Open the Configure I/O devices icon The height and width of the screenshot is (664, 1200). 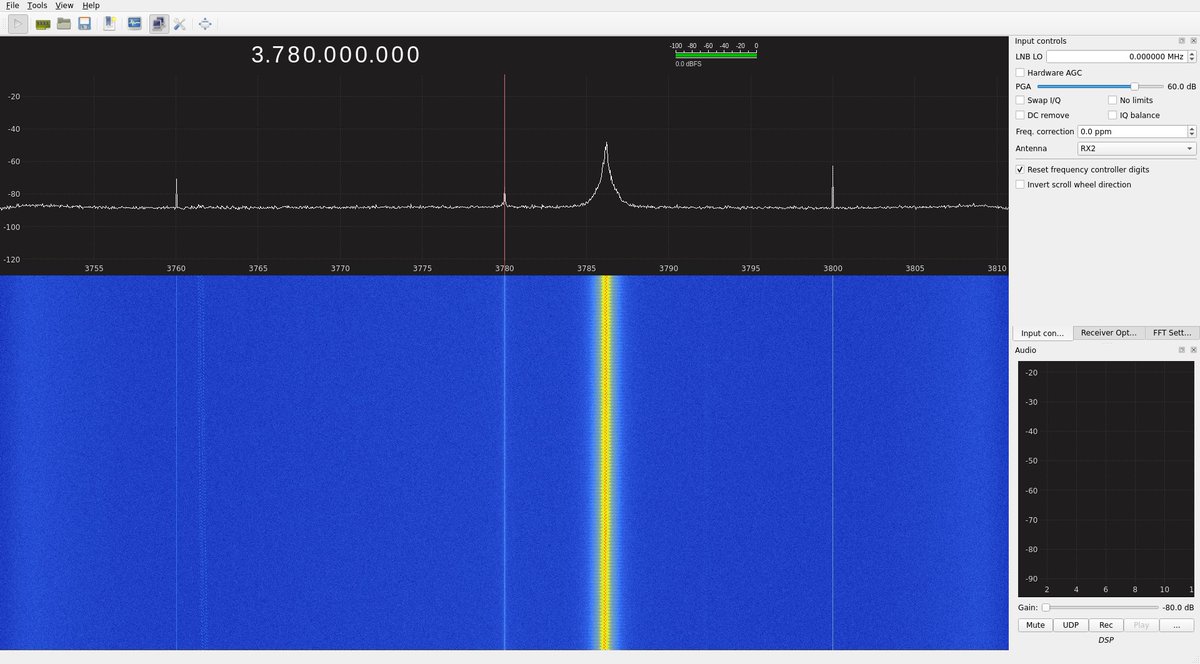(x=42, y=24)
